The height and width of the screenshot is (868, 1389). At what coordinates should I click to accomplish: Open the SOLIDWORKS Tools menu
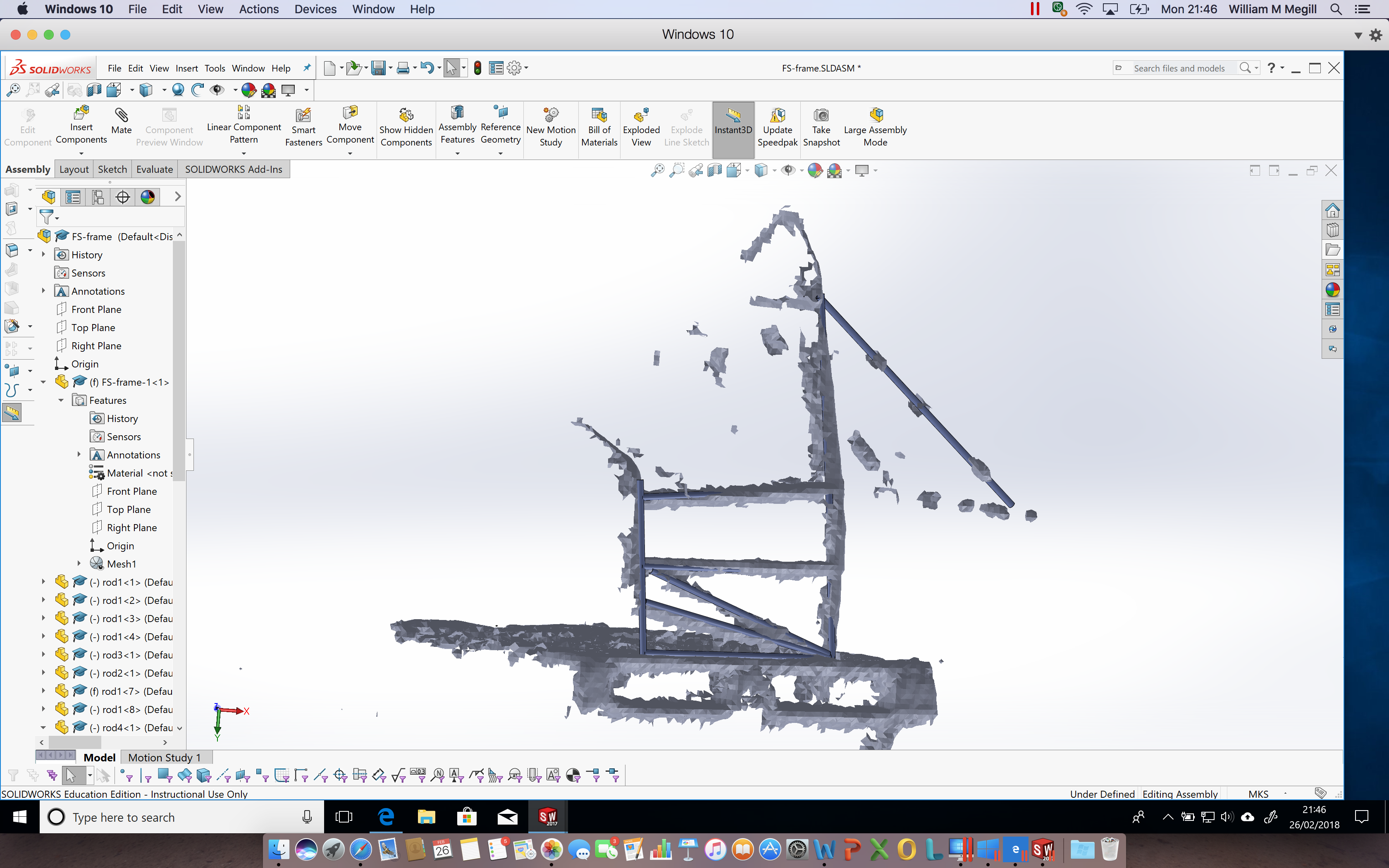(x=215, y=68)
